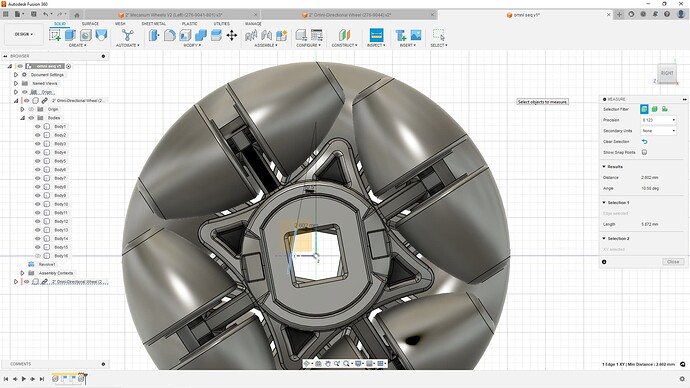Switch to the Sheet Metal tab
Screen dimensions: 690x388
[154, 24]
